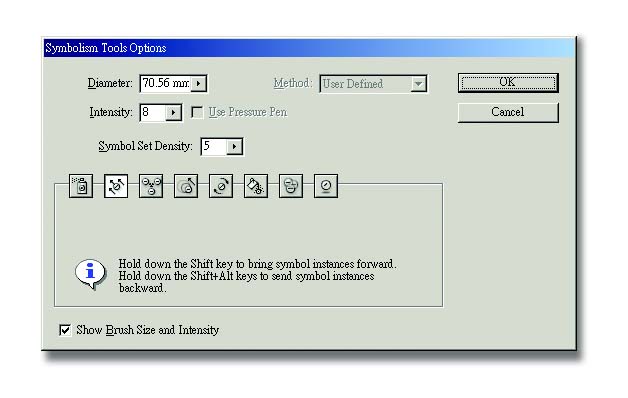The height and width of the screenshot is (398, 628).
Task: Focus the Intensity value field
Action: (x=153, y=113)
